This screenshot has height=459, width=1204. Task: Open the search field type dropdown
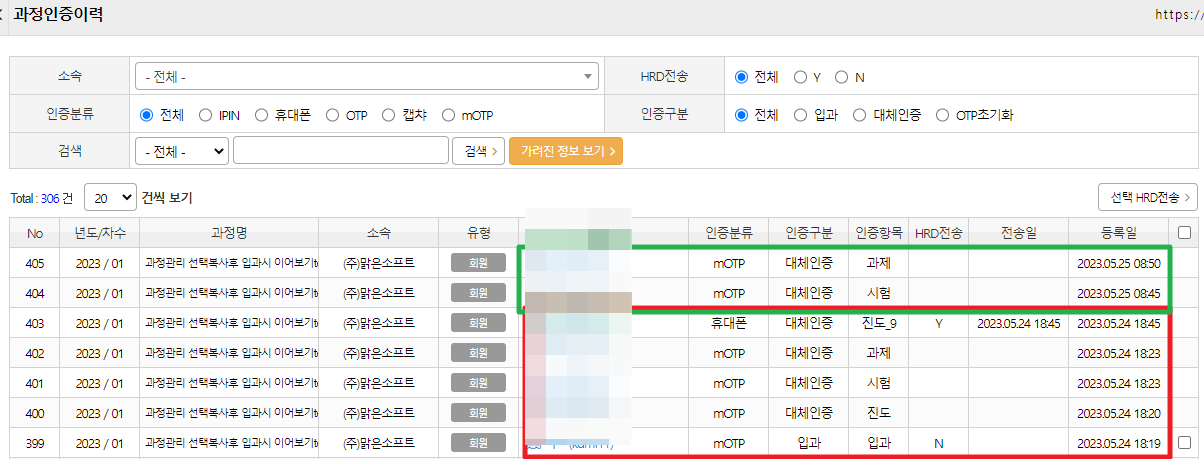pyautogui.click(x=181, y=151)
